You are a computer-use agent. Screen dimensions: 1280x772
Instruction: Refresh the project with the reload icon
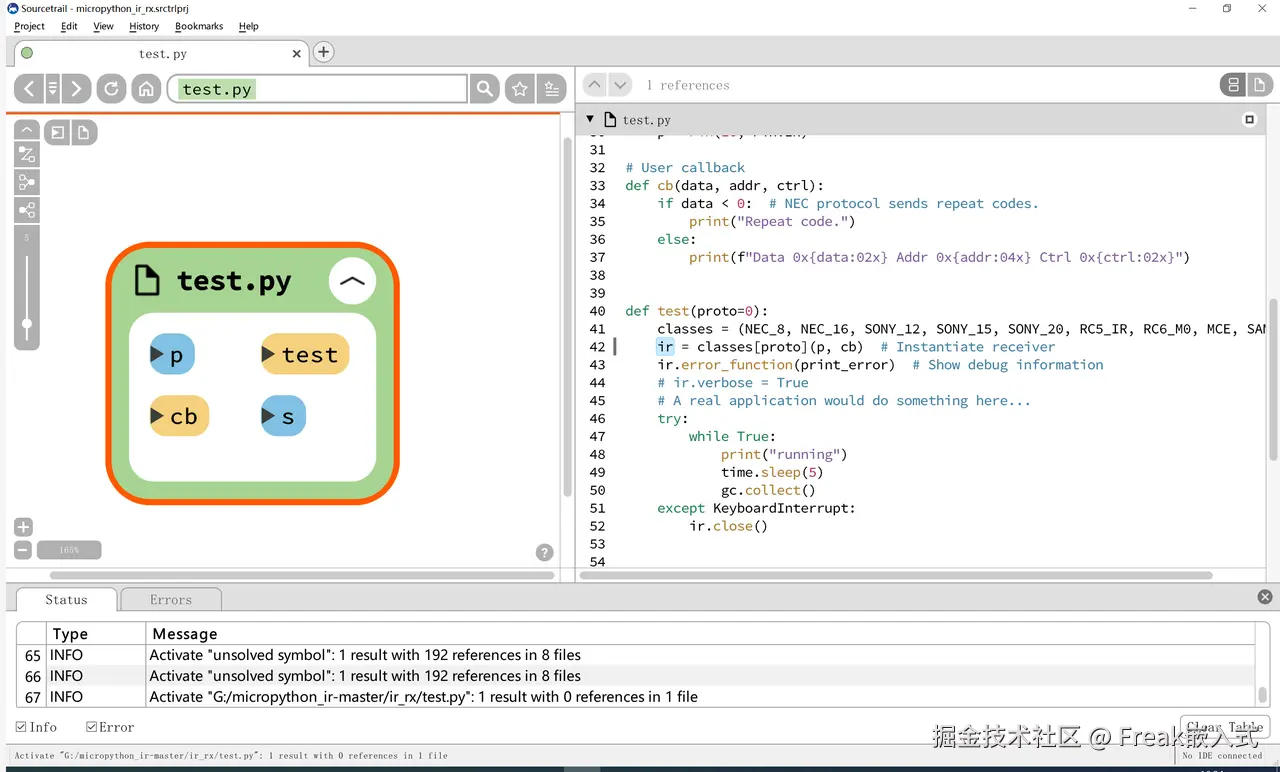[111, 89]
